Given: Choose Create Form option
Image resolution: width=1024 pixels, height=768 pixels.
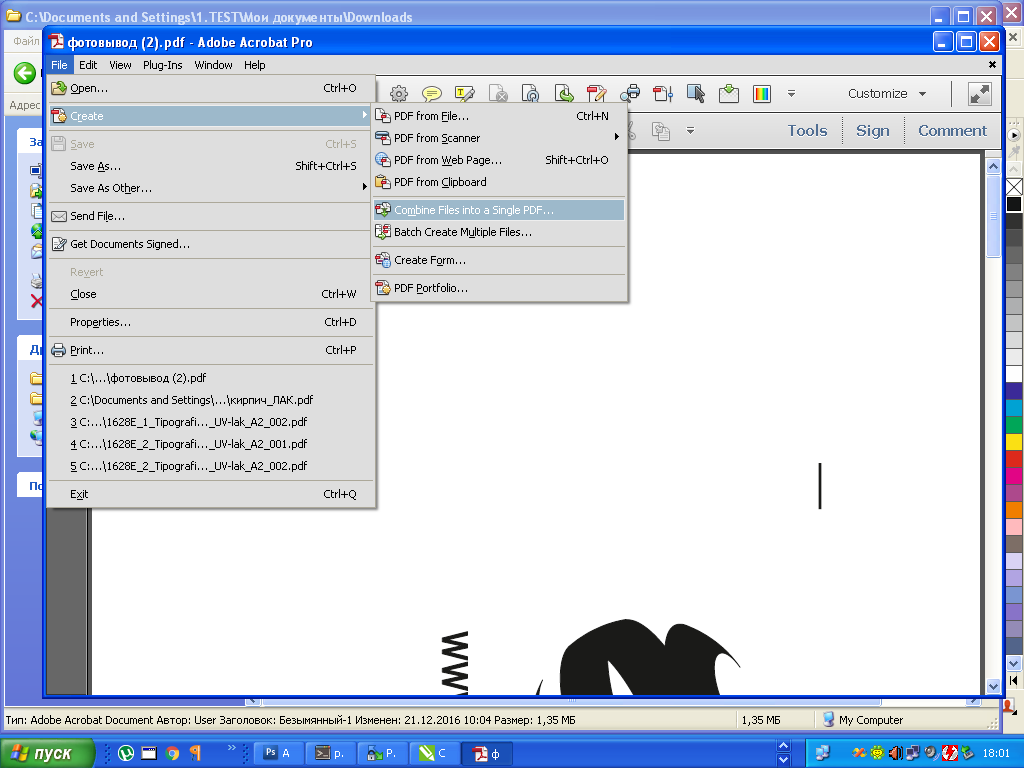Looking at the screenshot, I should [x=499, y=260].
